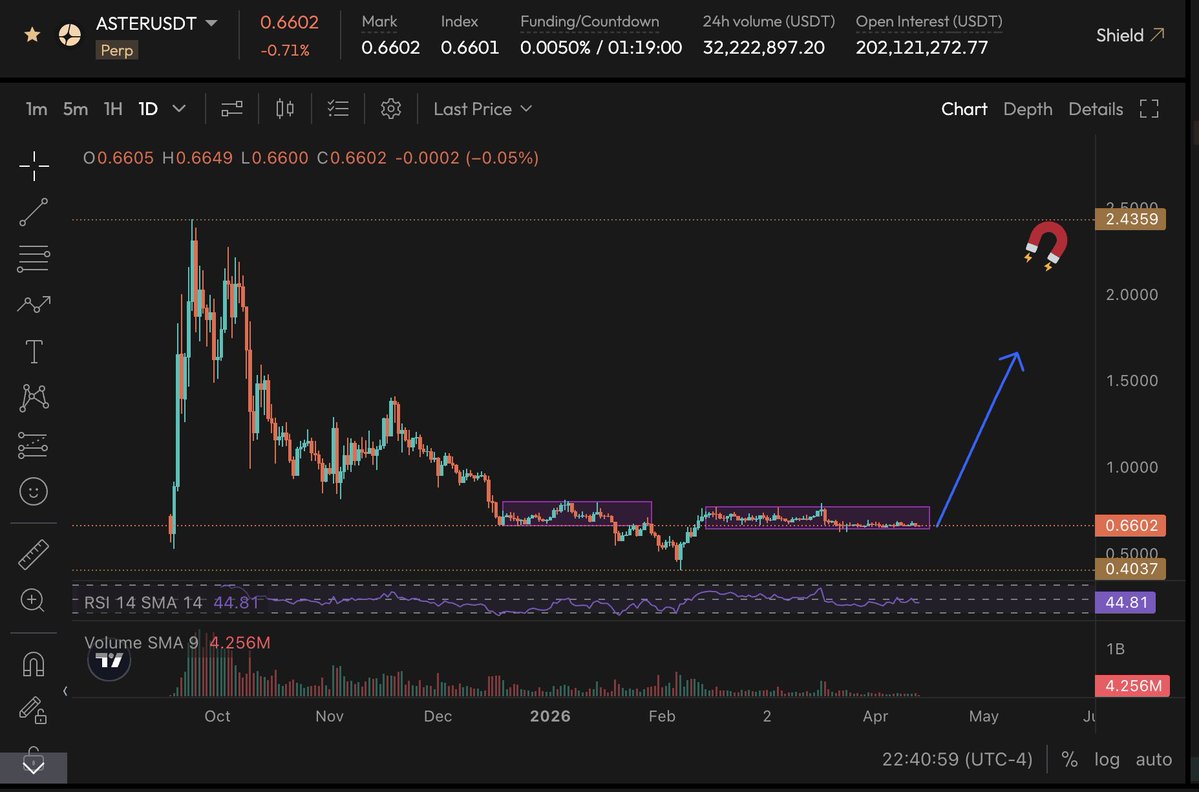Open the emoji sticker tool
This screenshot has height=792, width=1199.
34,491
